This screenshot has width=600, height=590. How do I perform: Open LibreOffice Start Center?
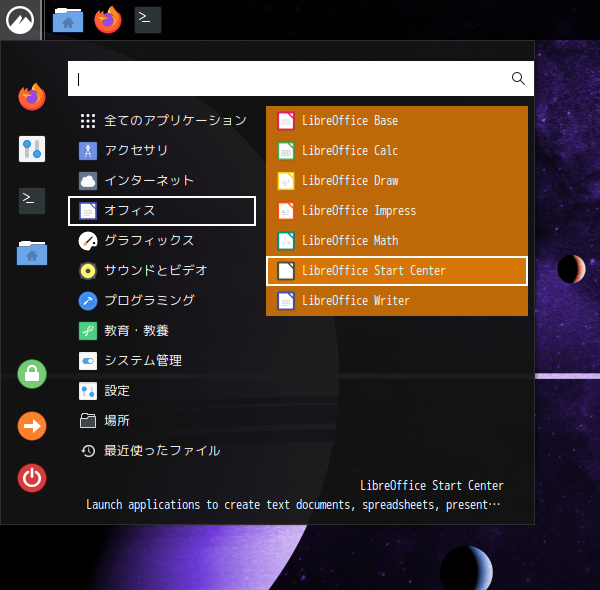tap(397, 271)
